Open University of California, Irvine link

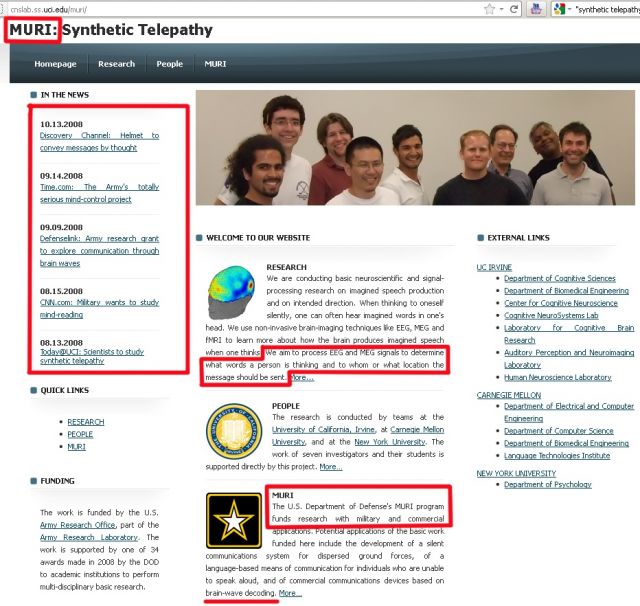(x=323, y=430)
